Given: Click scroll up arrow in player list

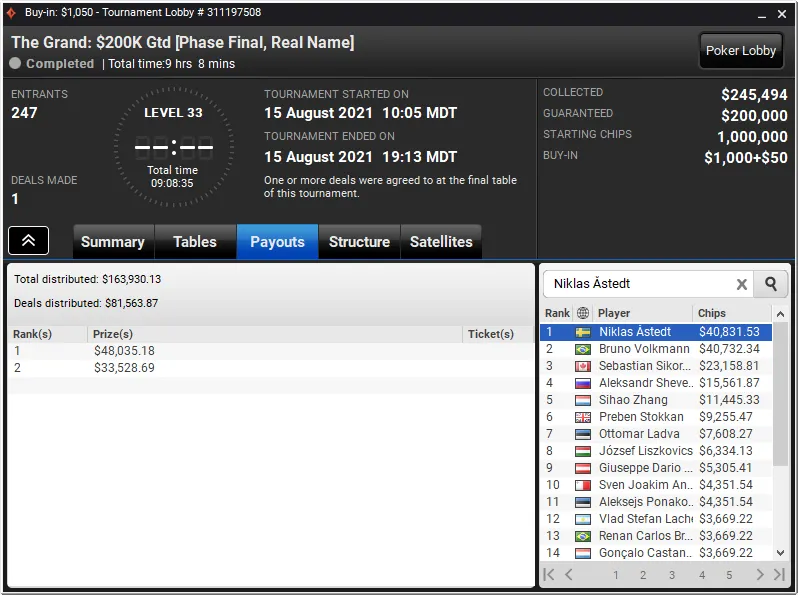Looking at the screenshot, I should tap(780, 314).
